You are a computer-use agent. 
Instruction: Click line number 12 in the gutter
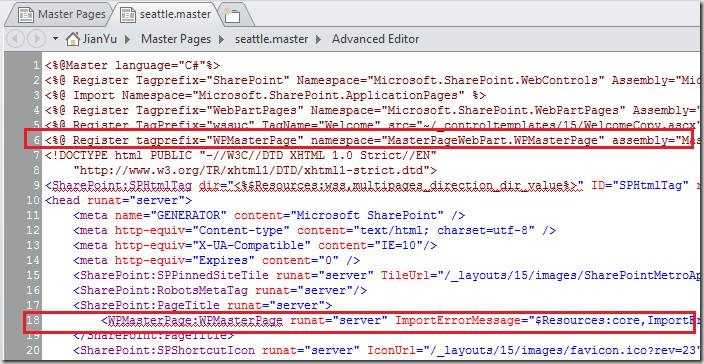coord(33,230)
